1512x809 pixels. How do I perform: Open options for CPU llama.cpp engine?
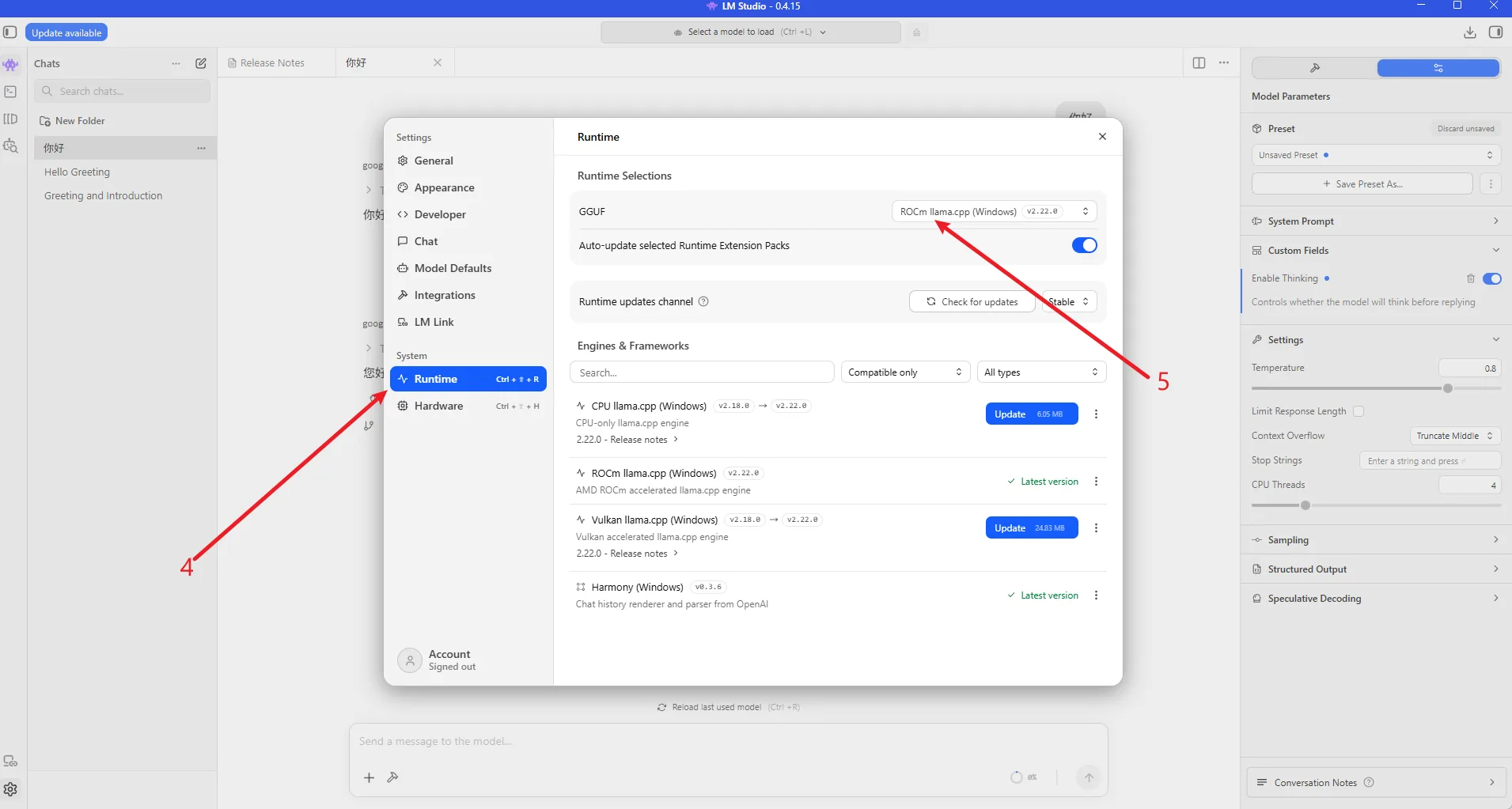(1096, 414)
